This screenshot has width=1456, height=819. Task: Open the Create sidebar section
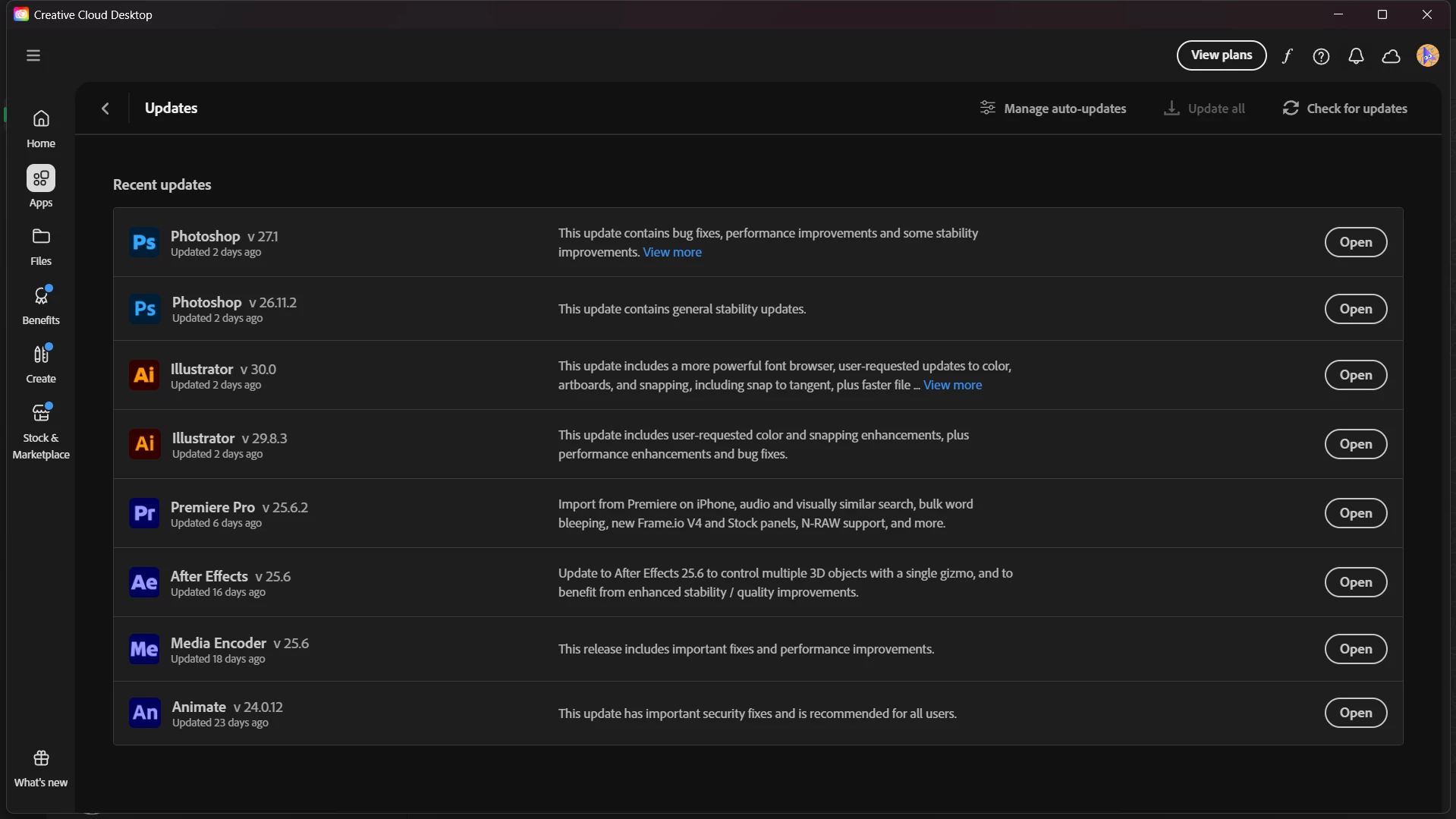41,364
